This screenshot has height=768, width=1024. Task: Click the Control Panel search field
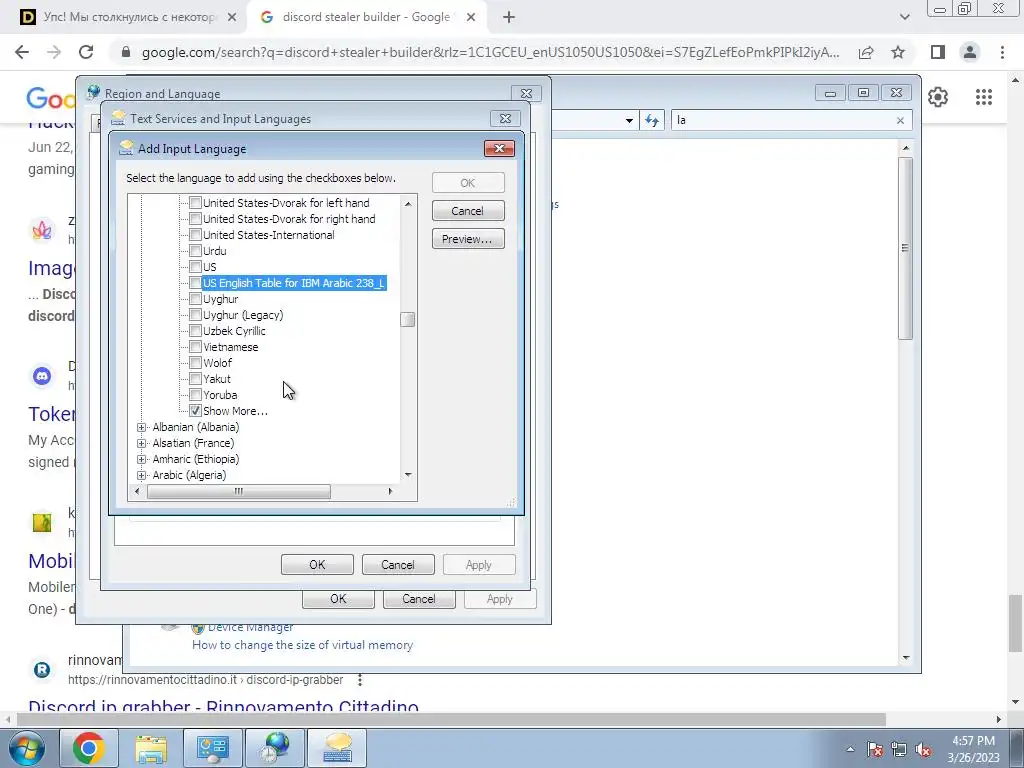click(x=784, y=120)
